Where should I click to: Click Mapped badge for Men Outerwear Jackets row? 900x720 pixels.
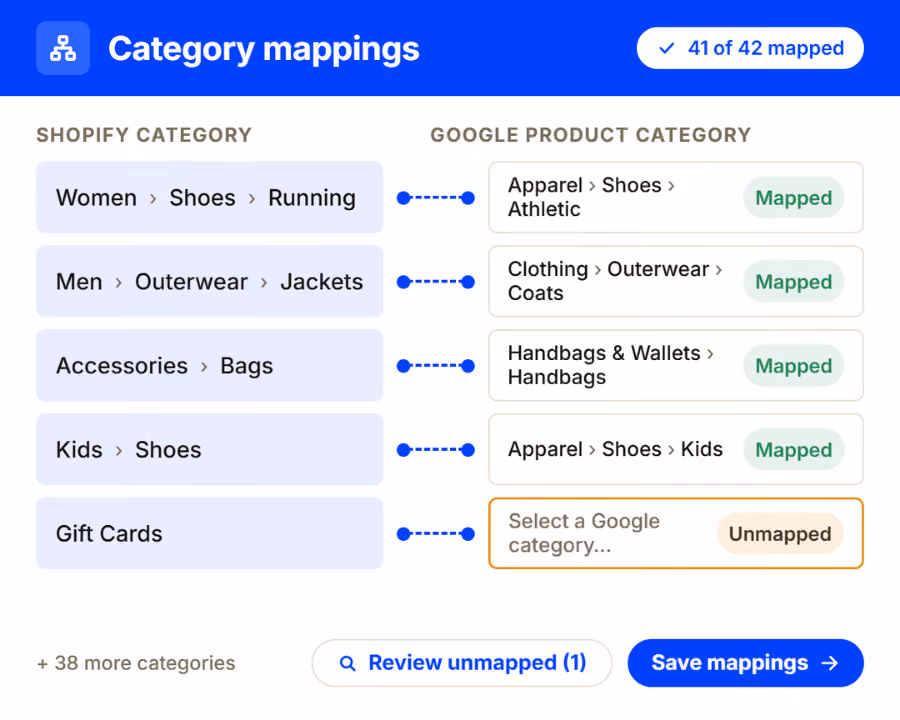[x=794, y=281]
